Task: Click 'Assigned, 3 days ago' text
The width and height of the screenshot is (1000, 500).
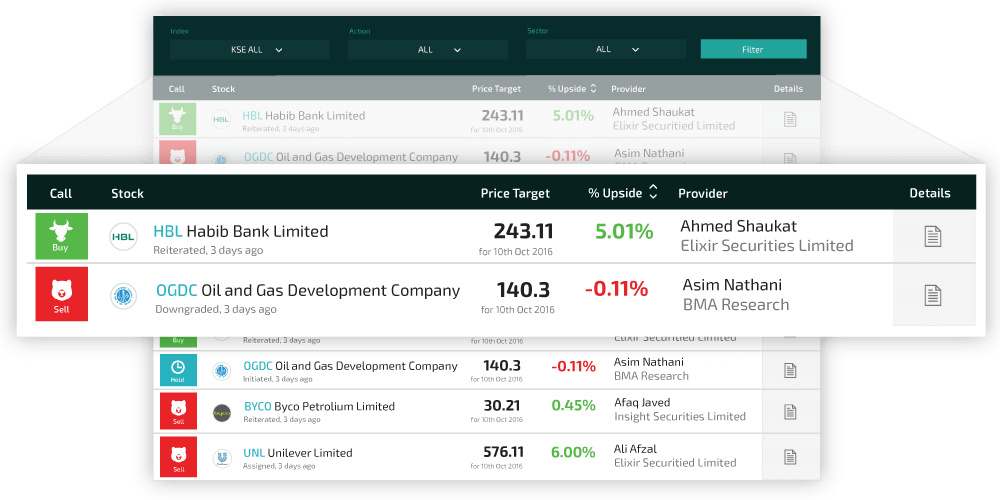Action: 277,466
